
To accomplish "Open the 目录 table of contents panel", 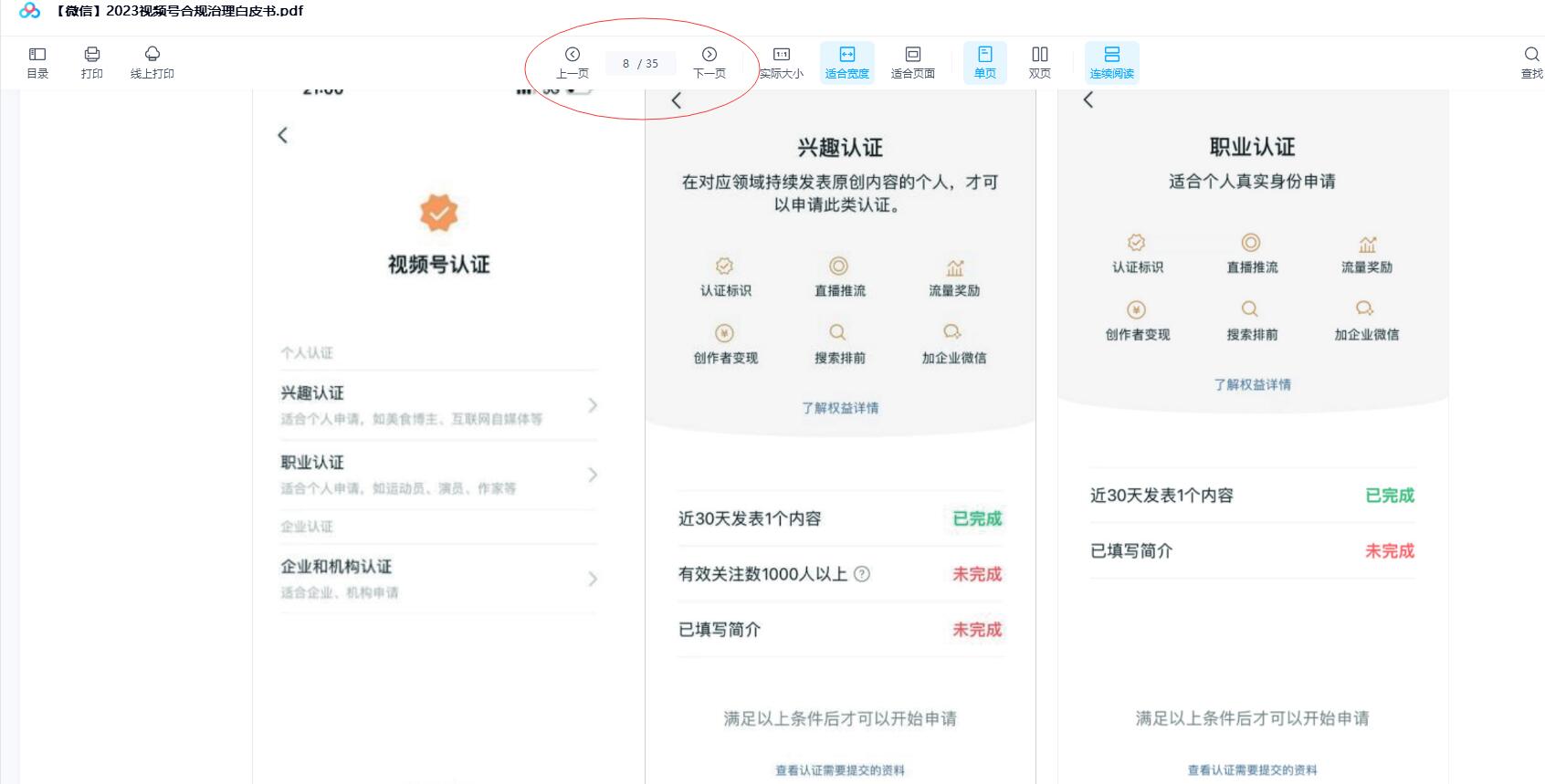I will [x=37, y=62].
